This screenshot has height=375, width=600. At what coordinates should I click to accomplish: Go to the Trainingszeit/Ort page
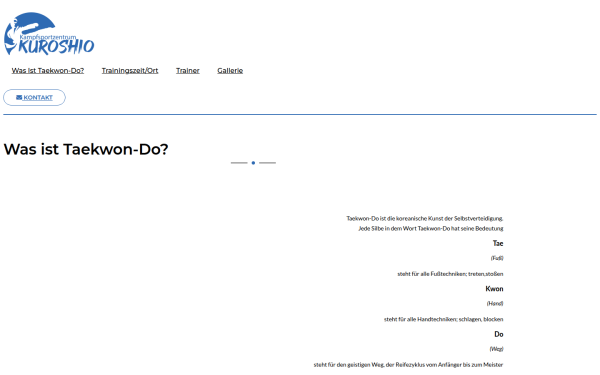pyautogui.click(x=130, y=70)
